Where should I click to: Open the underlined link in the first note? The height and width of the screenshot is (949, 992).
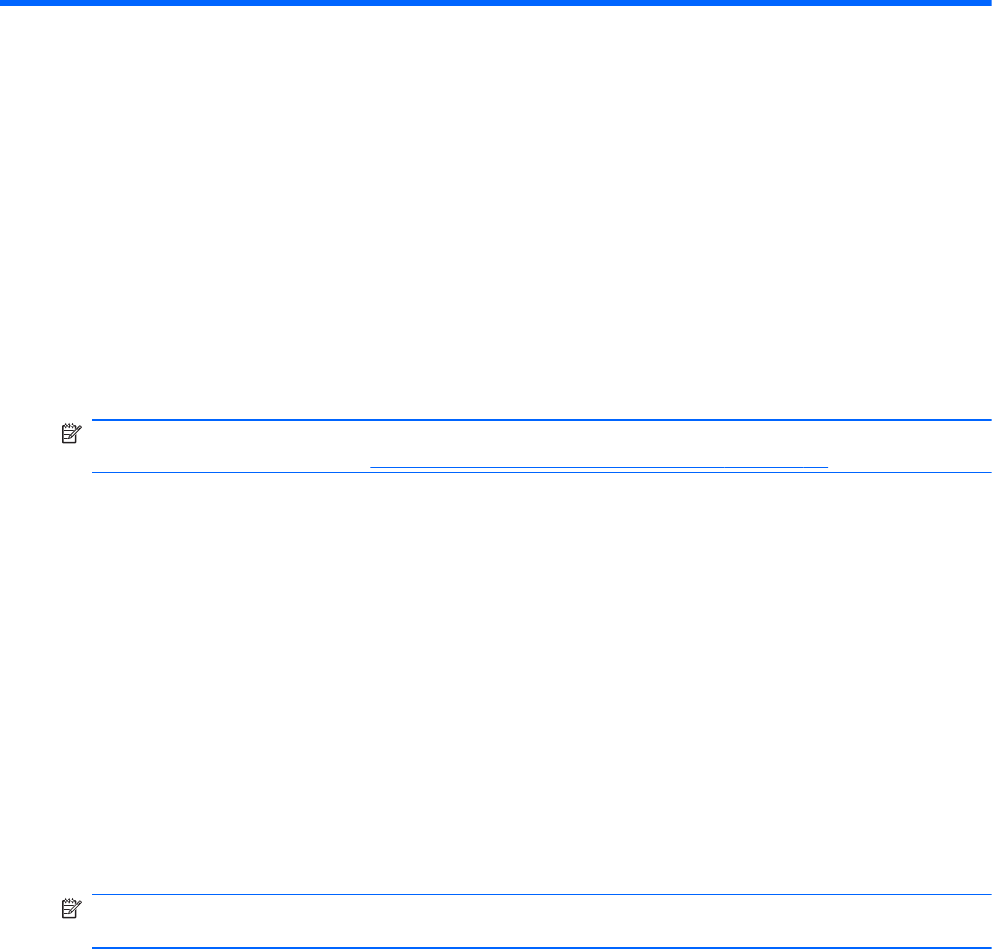(600, 467)
